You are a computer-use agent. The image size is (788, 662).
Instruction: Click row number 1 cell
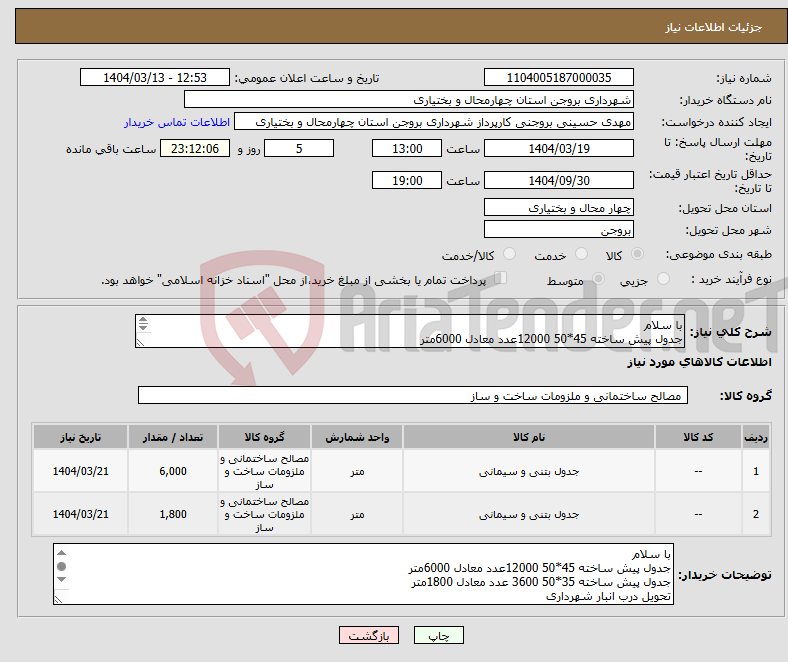pyautogui.click(x=756, y=471)
